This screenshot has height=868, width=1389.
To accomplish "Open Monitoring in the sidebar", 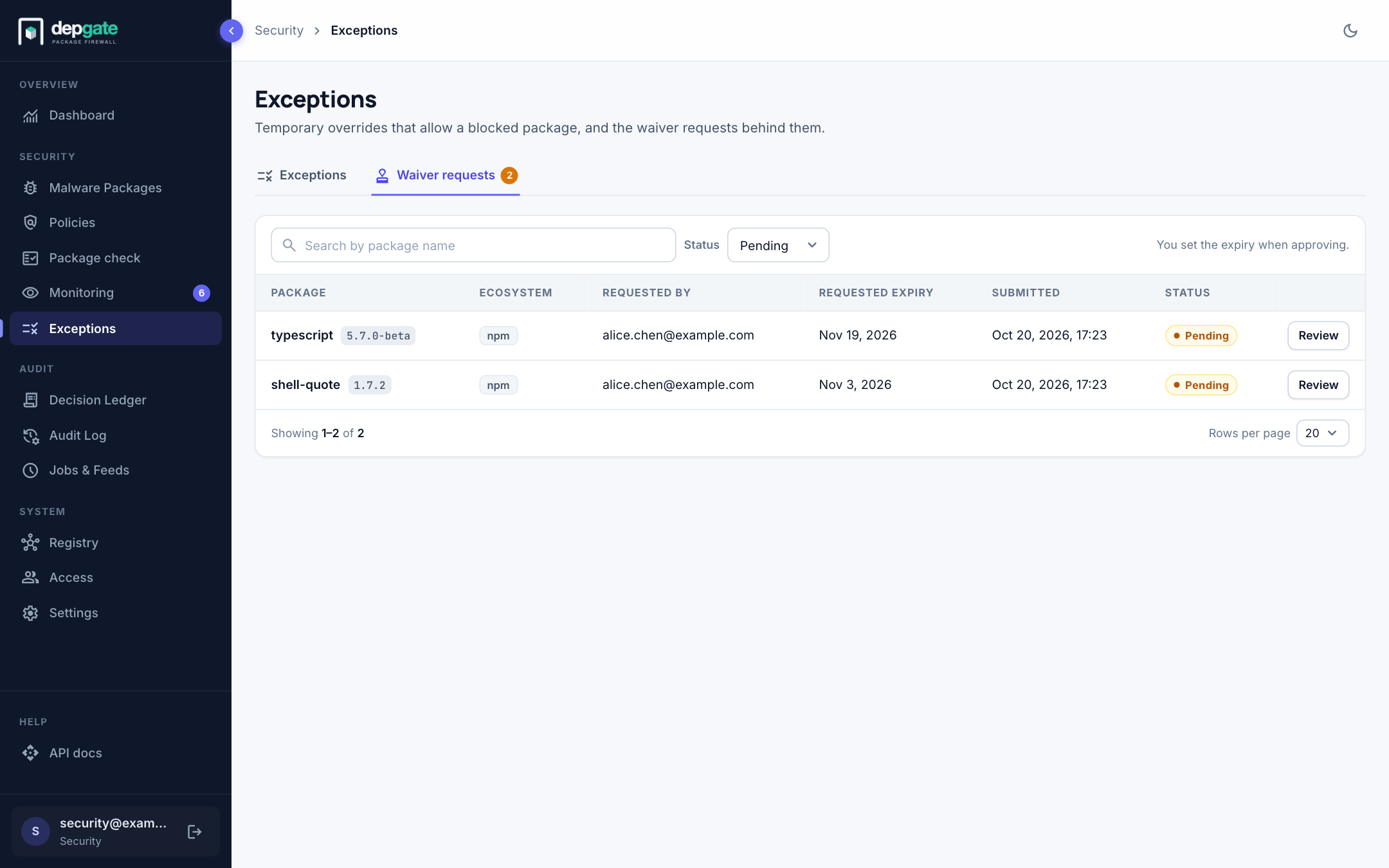I will pyautogui.click(x=116, y=293).
